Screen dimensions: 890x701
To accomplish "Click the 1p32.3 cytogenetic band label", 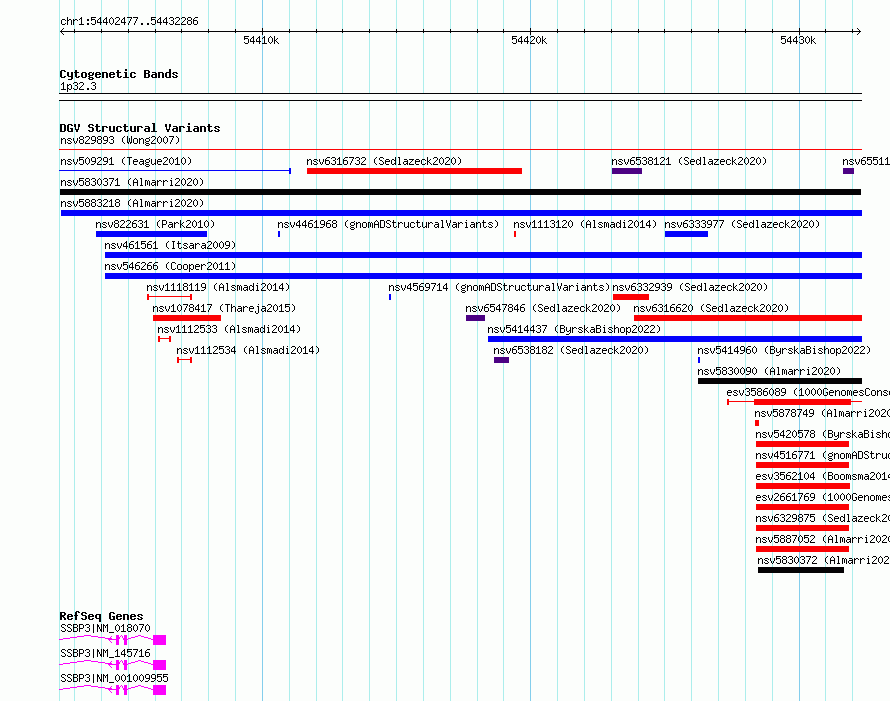I will (78, 86).
